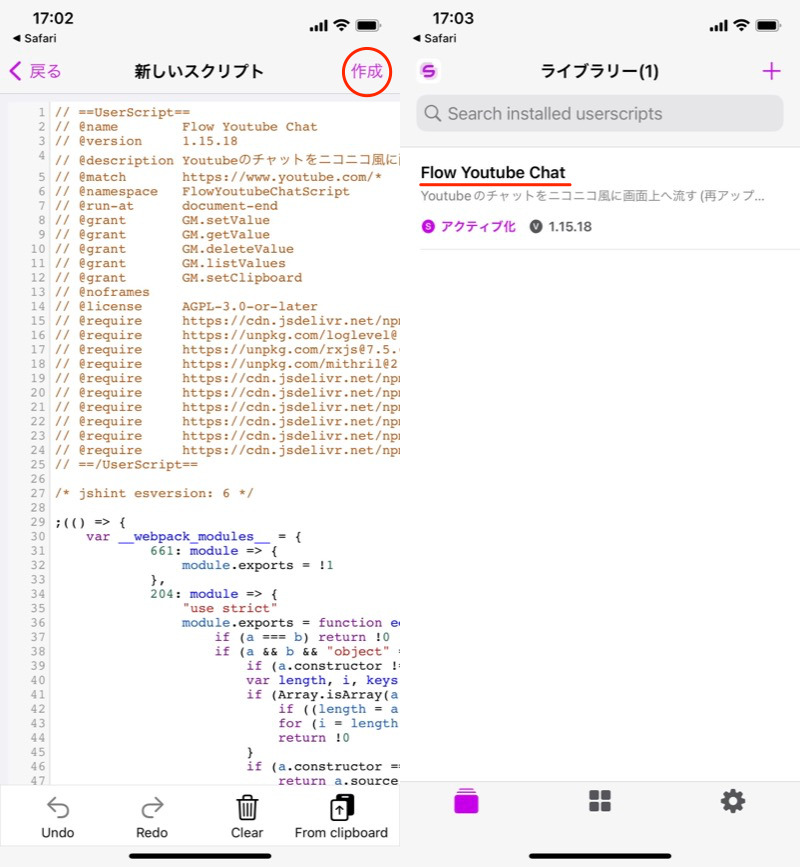
Task: Return to Safari from the library screen
Action: tap(432, 38)
